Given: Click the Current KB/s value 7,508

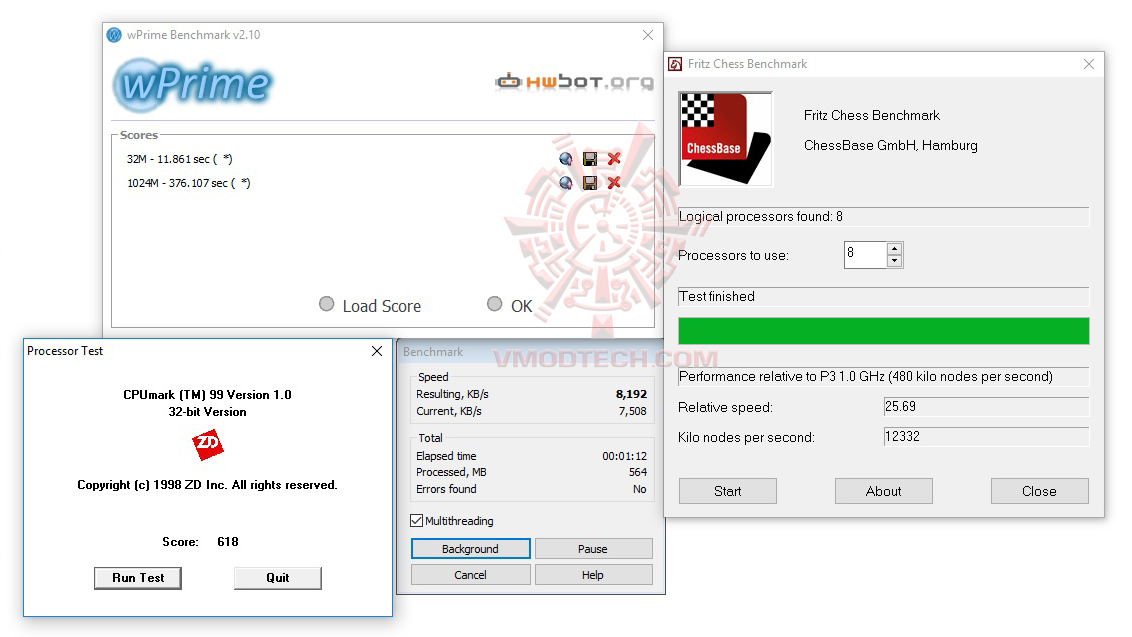Looking at the screenshot, I should click(x=633, y=411).
